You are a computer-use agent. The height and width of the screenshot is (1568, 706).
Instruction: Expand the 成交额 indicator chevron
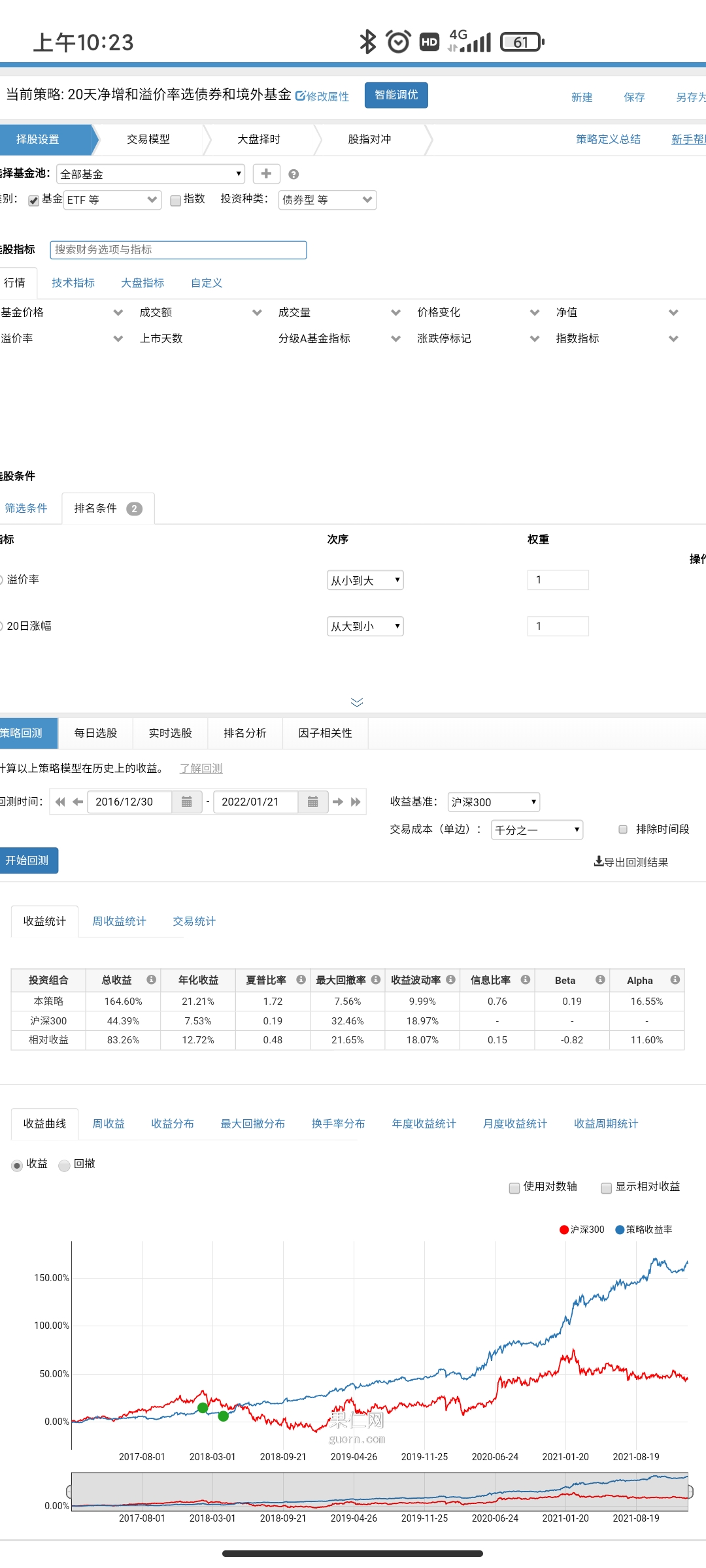point(257,312)
